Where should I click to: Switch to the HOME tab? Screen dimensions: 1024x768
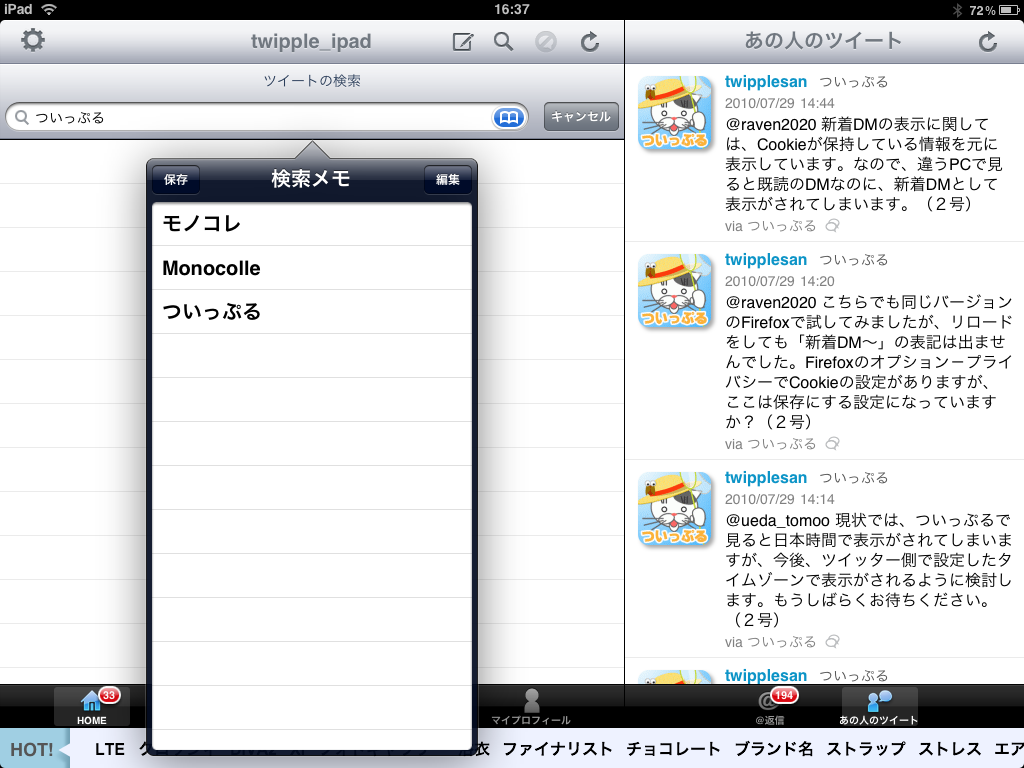pyautogui.click(x=91, y=706)
